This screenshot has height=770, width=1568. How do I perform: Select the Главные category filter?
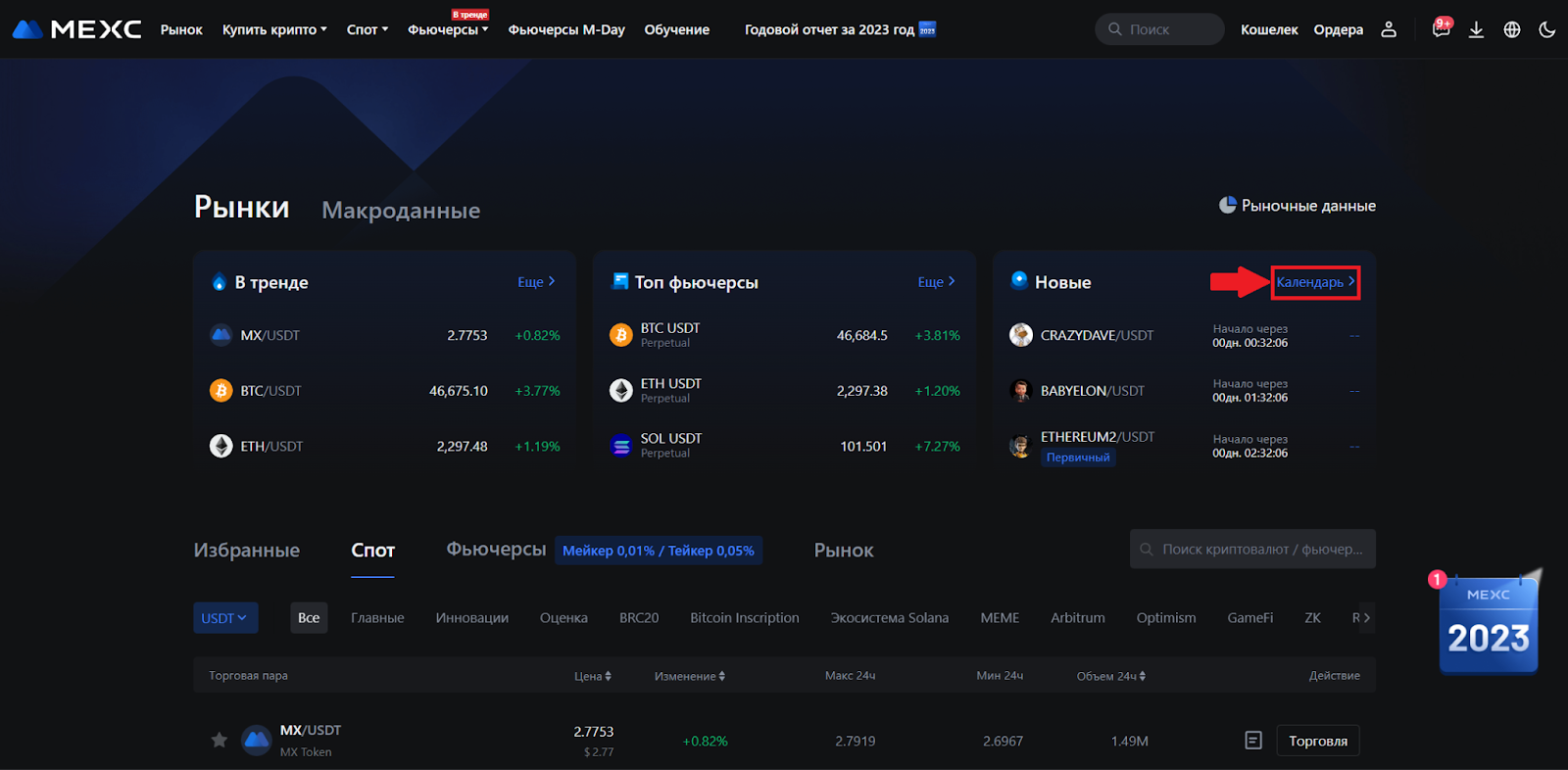[377, 617]
